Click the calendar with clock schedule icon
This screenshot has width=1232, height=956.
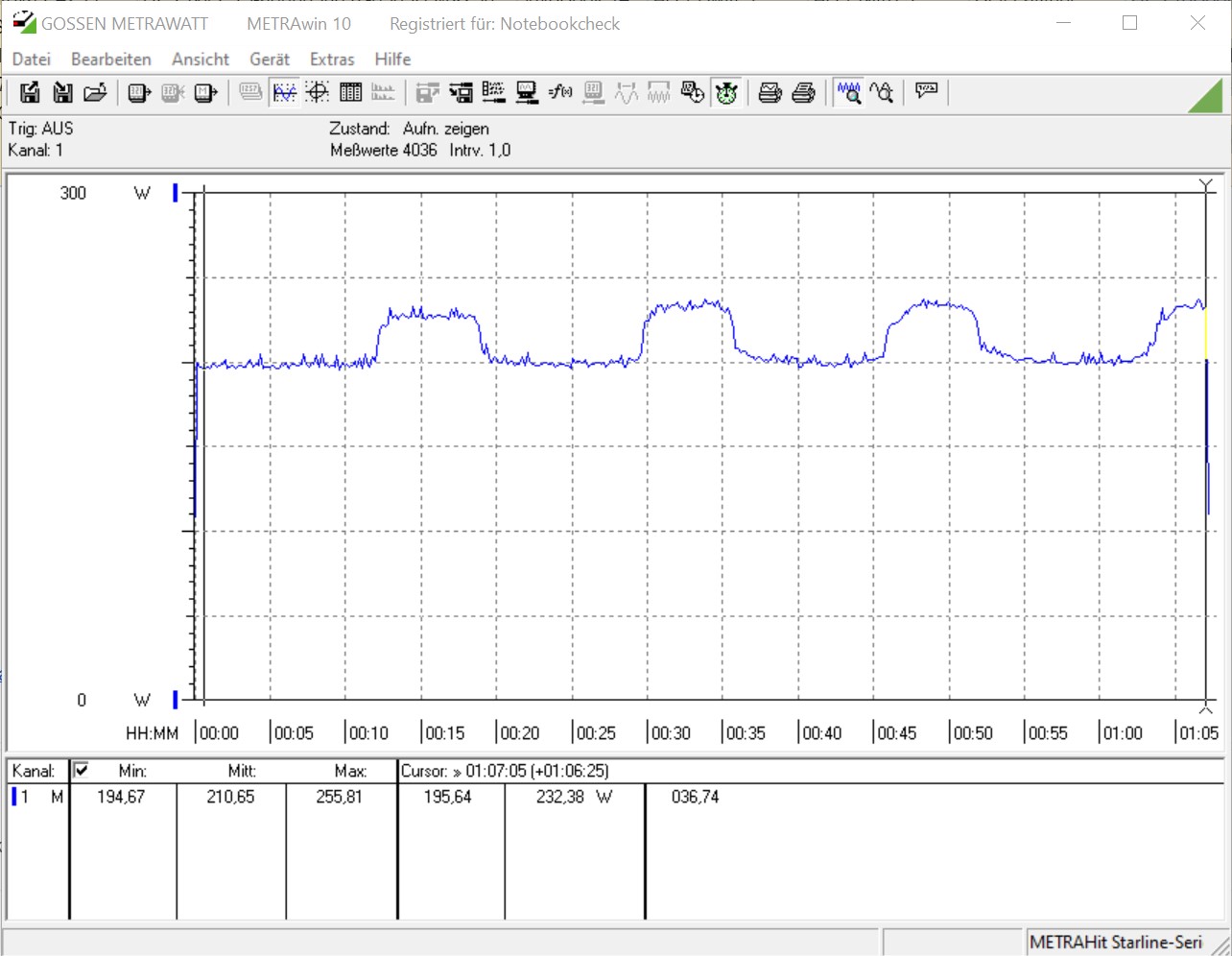pos(692,92)
